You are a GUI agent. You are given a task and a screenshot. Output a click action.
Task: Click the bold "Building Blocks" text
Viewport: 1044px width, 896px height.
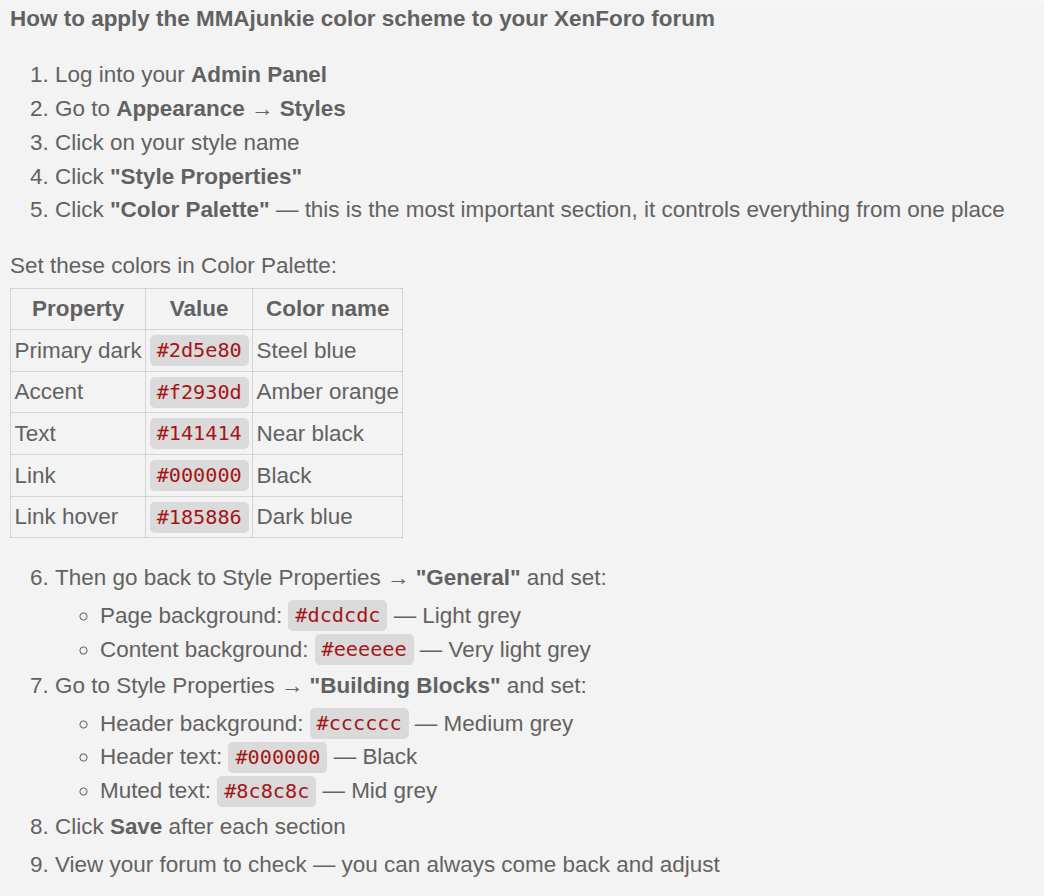click(405, 686)
